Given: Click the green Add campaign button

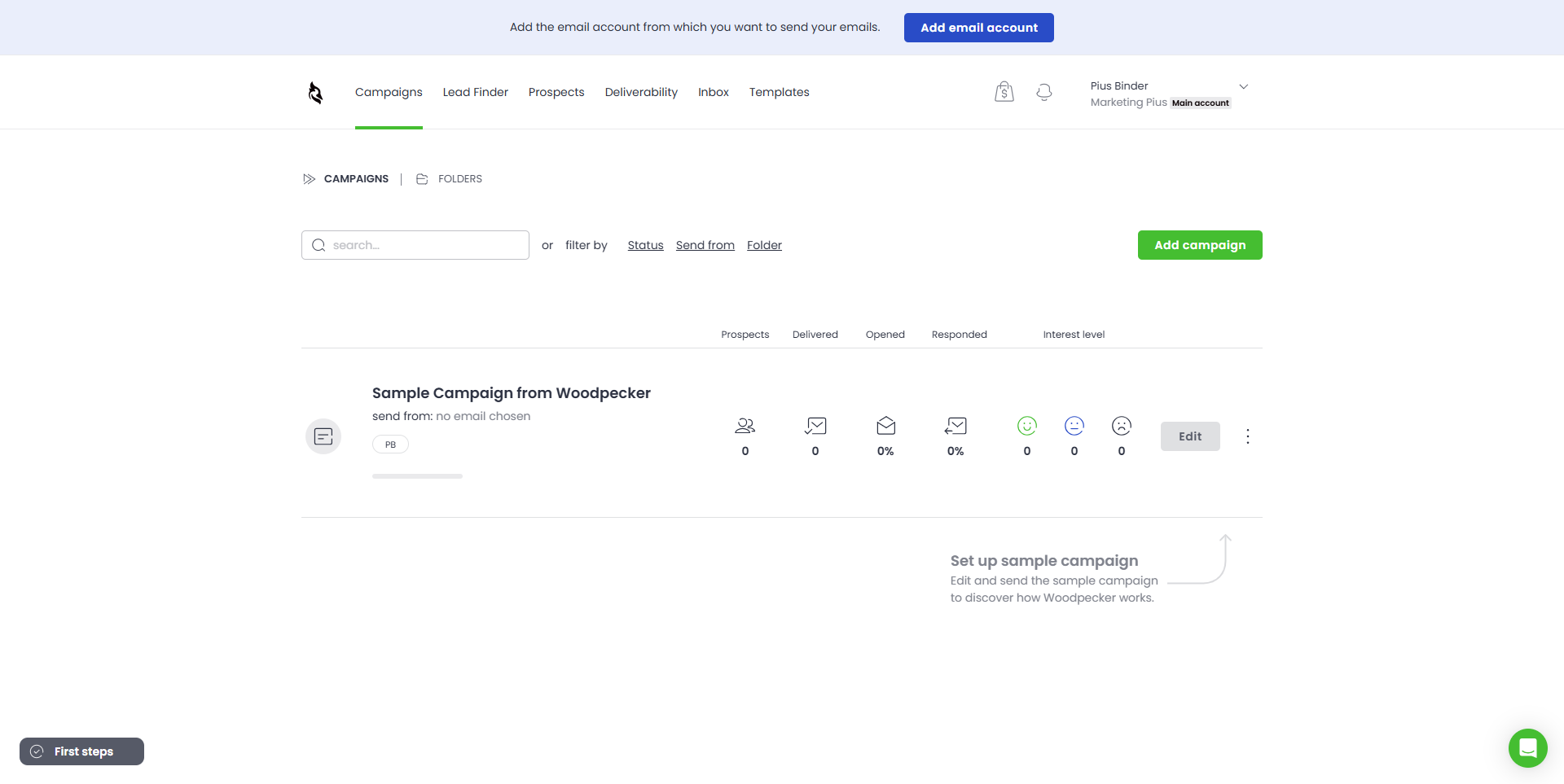Looking at the screenshot, I should pyautogui.click(x=1199, y=245).
